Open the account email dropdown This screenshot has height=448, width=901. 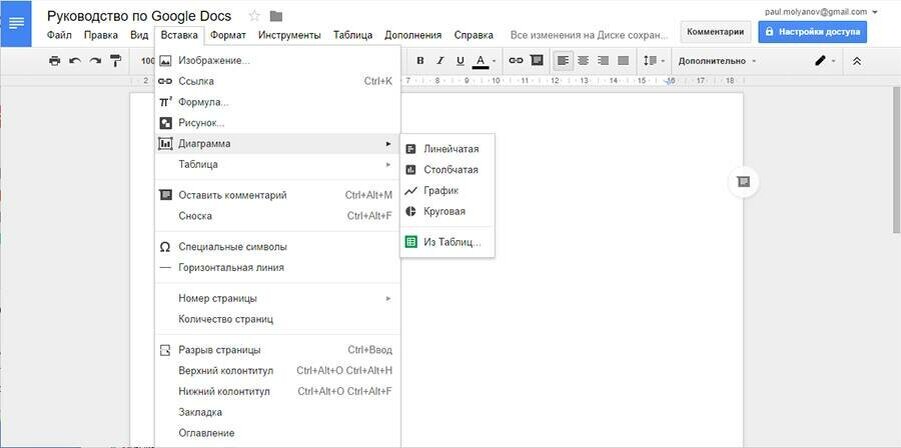pos(821,11)
